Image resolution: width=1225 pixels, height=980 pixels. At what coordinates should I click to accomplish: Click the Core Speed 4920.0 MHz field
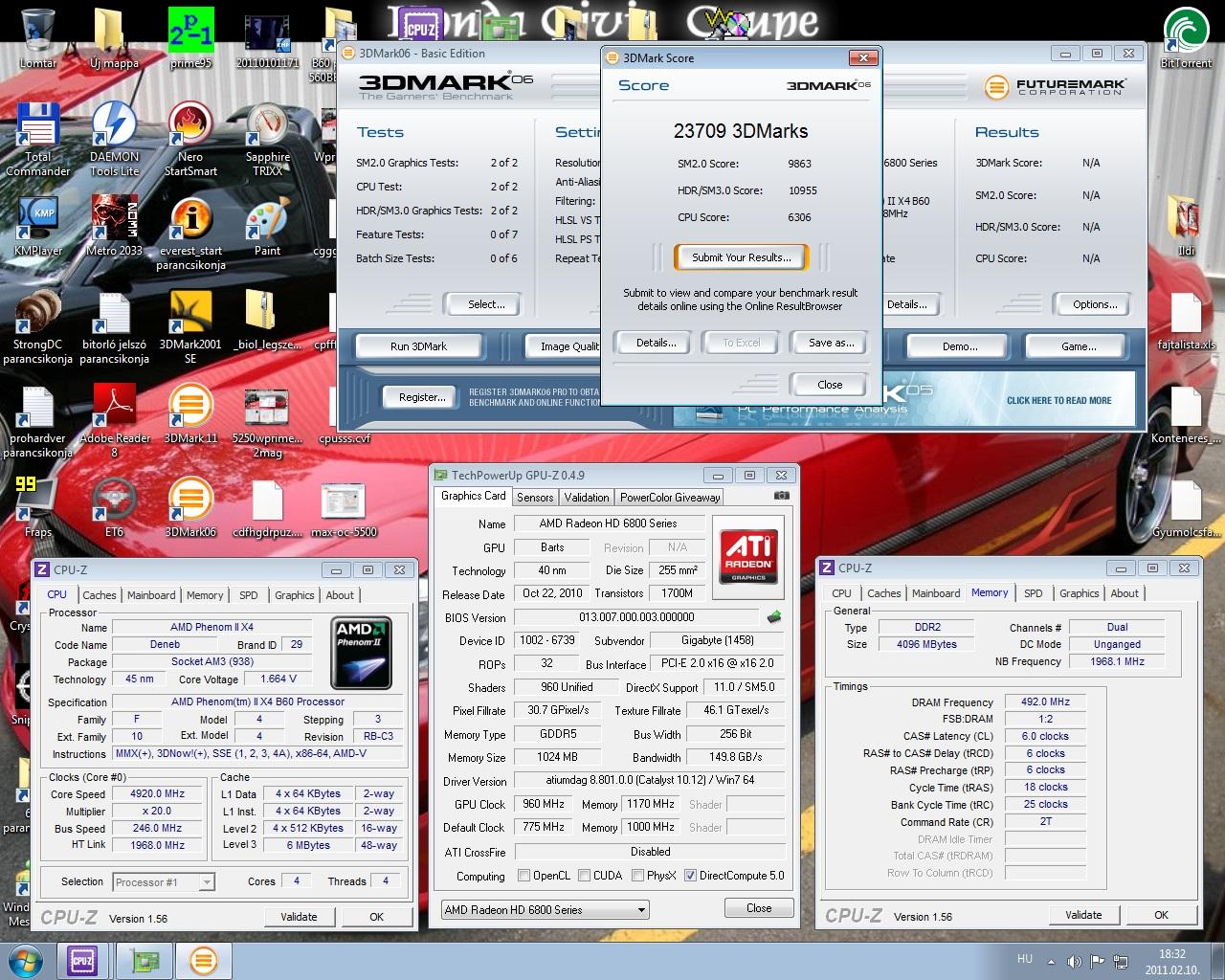(x=158, y=794)
